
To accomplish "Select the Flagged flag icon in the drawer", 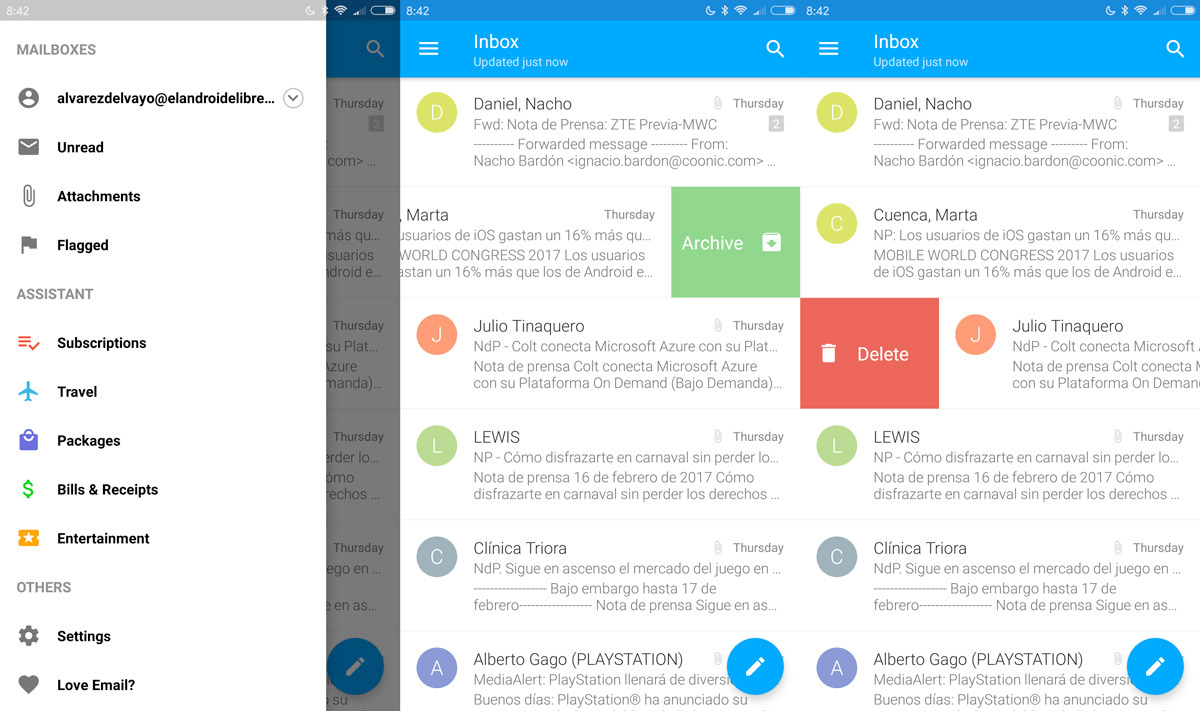I will (x=29, y=245).
